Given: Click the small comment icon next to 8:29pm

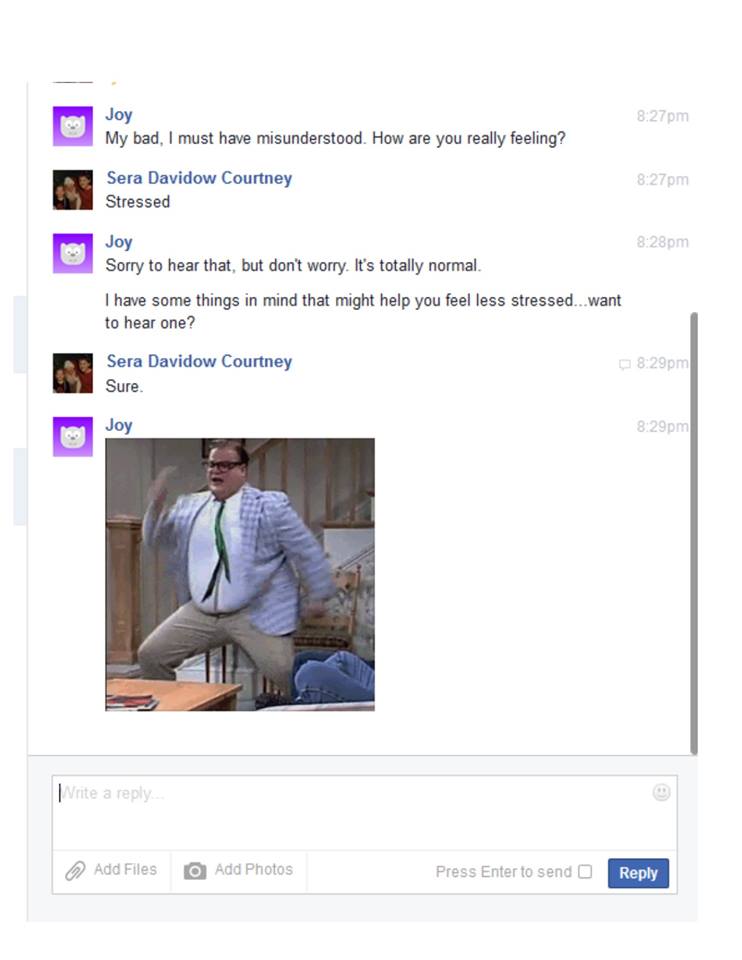Looking at the screenshot, I should (624, 365).
